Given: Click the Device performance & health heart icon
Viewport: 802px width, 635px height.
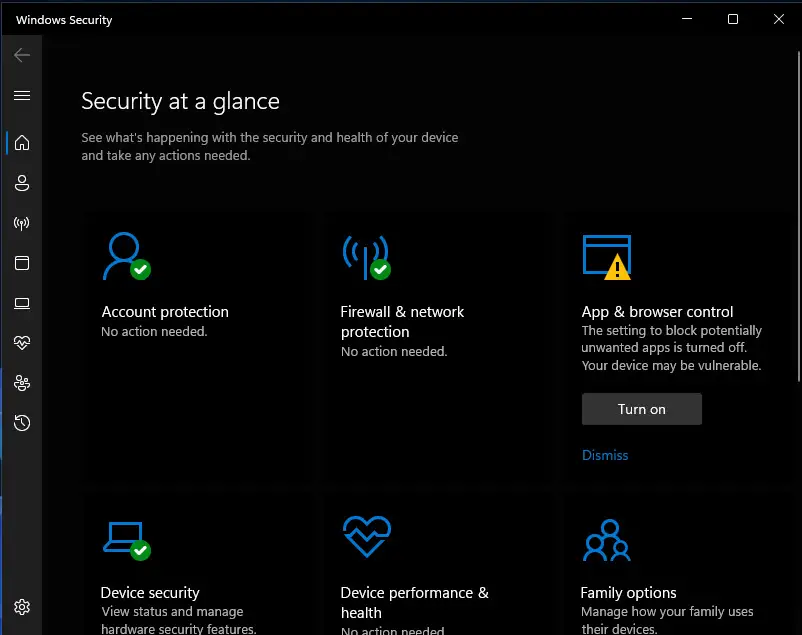Looking at the screenshot, I should click(x=367, y=537).
